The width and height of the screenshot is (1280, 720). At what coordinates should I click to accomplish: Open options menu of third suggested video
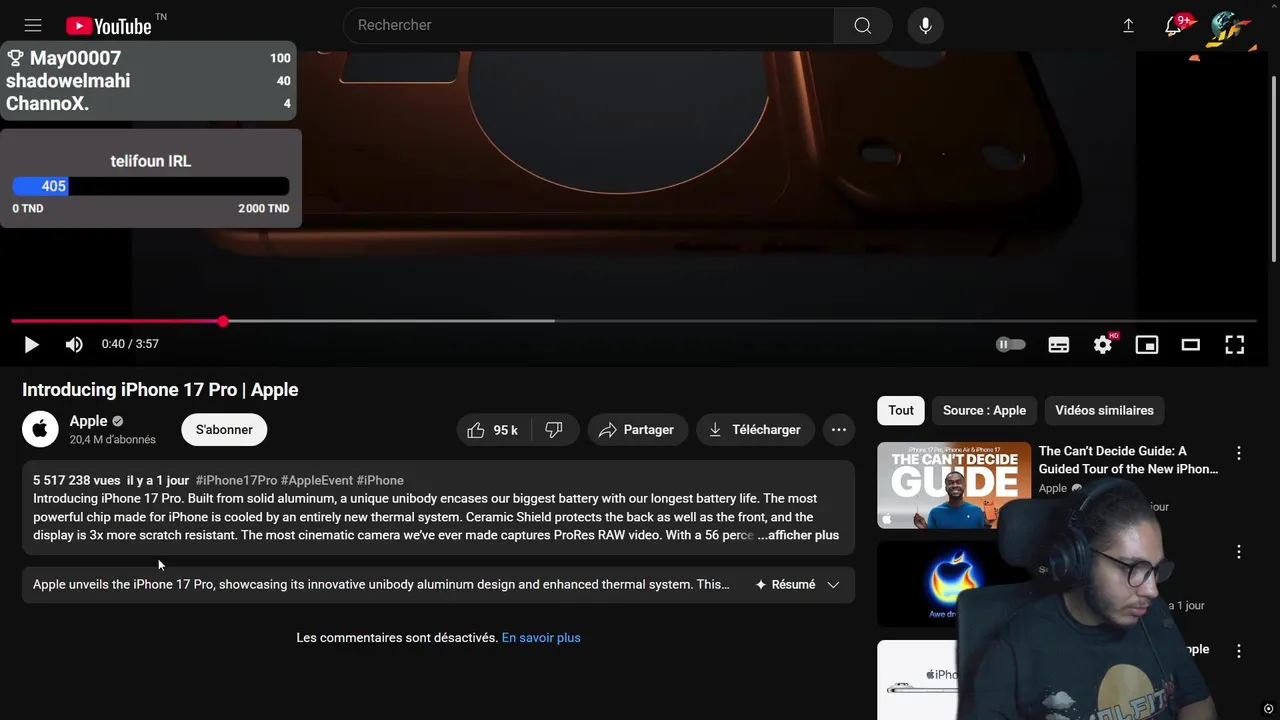1239,651
